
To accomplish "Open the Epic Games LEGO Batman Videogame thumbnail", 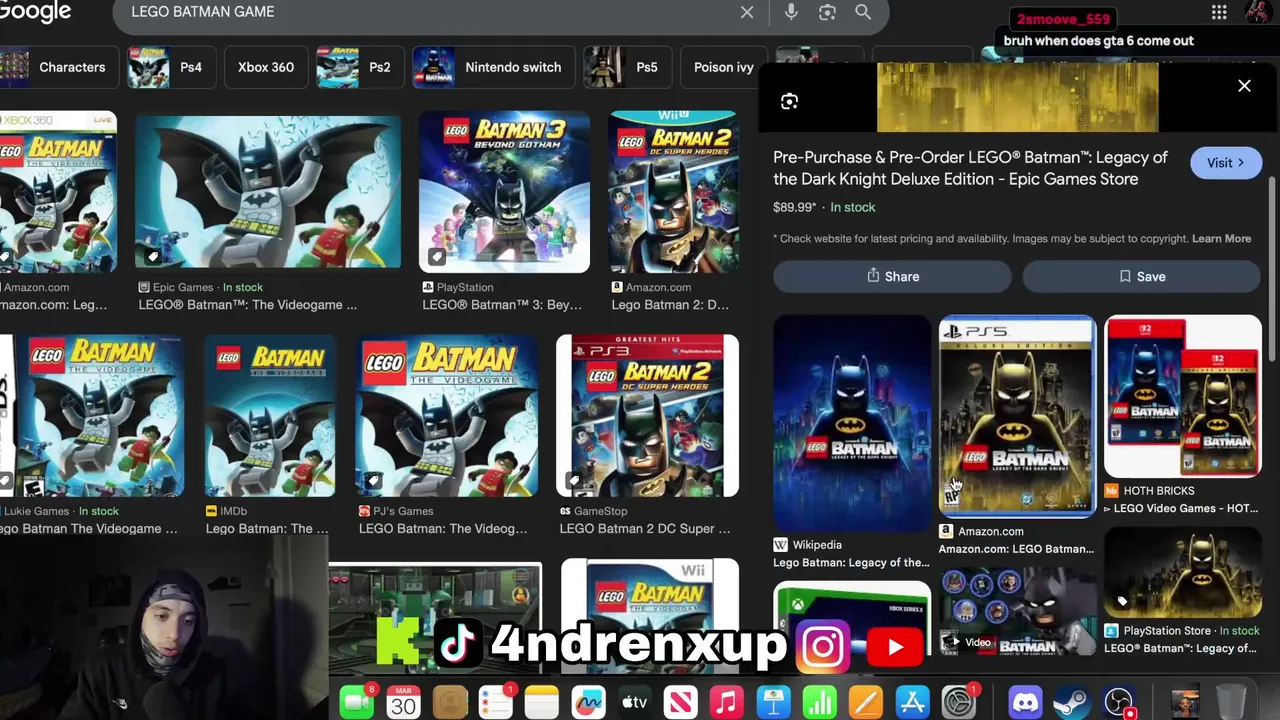I will [268, 192].
